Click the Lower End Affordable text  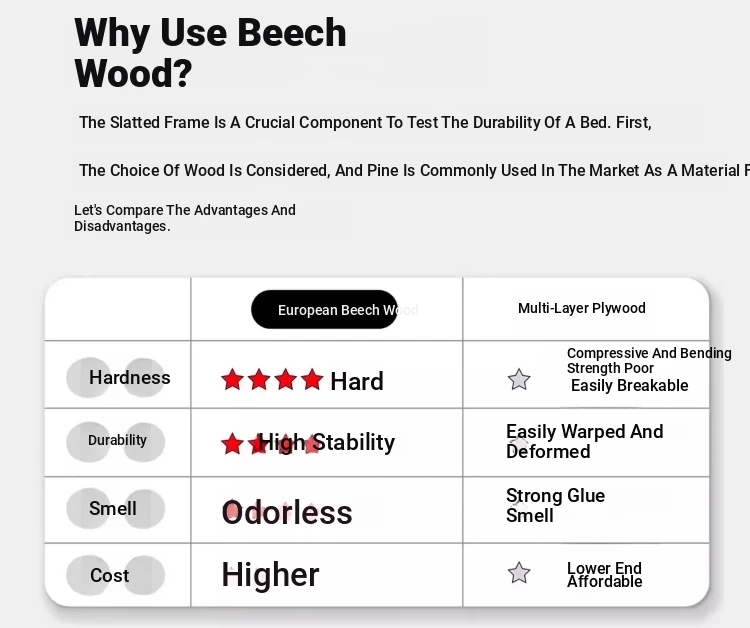pos(605,574)
